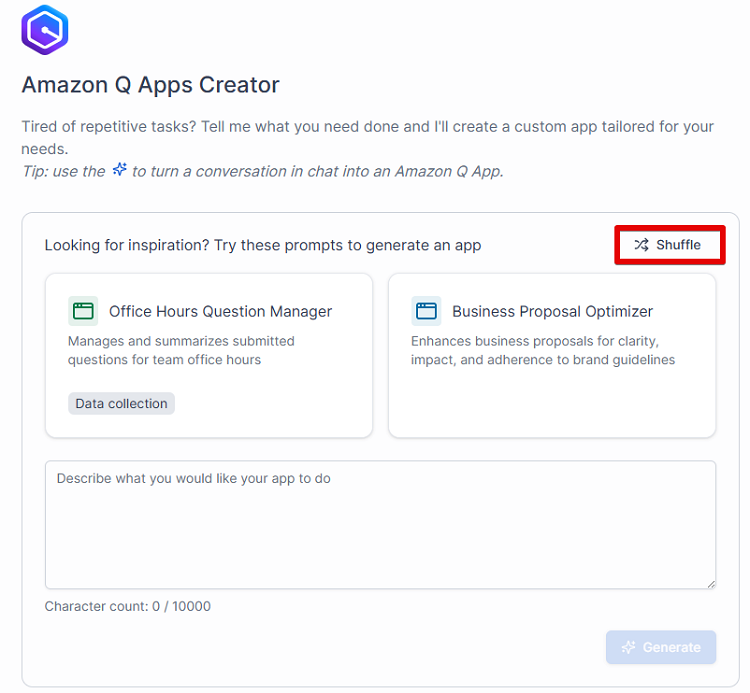Click the Amazon Q hexagon logo
The image size is (750, 693).
[45, 30]
